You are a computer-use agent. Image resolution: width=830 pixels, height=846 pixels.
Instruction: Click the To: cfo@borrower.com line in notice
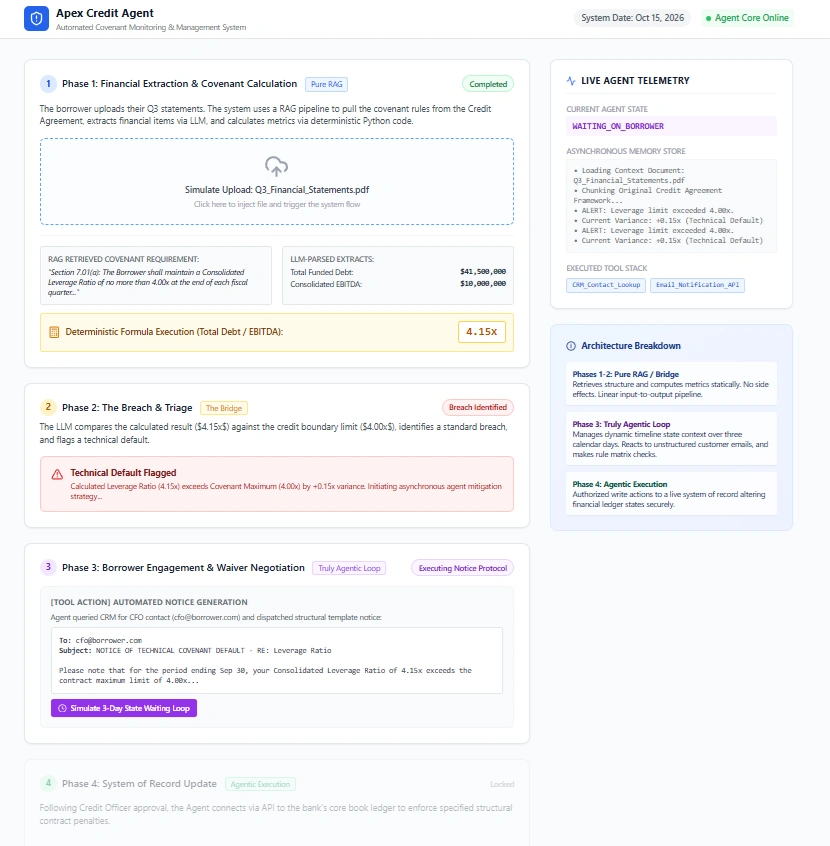pos(100,640)
